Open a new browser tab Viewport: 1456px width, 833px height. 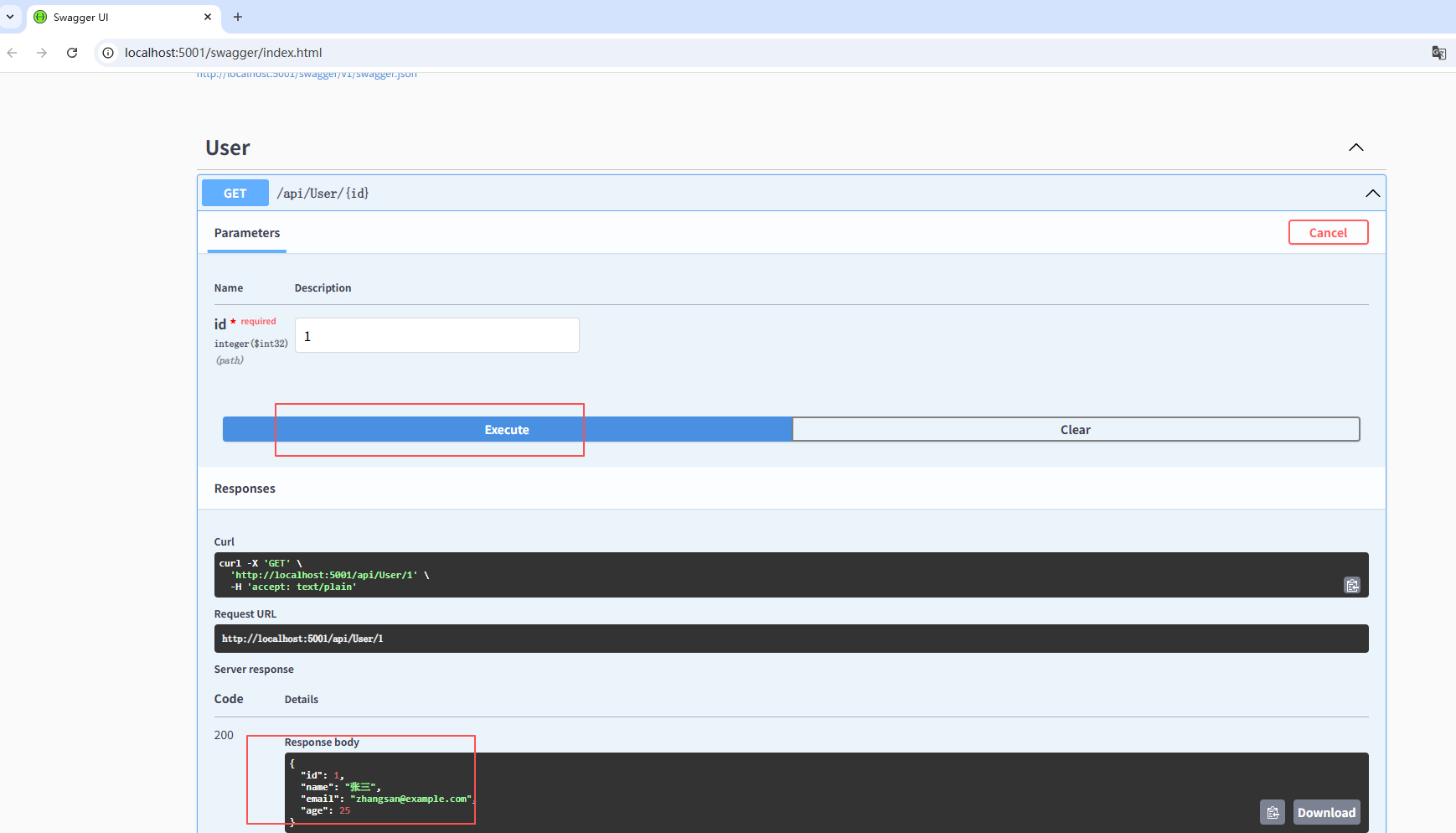238,17
